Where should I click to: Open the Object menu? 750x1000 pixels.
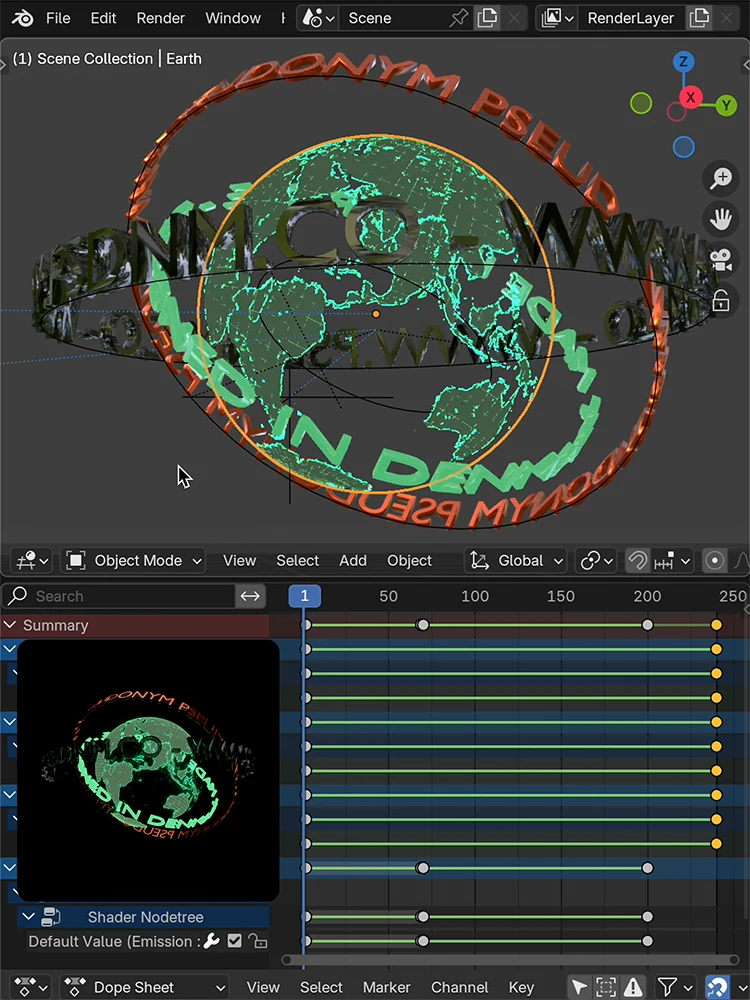pyautogui.click(x=409, y=561)
